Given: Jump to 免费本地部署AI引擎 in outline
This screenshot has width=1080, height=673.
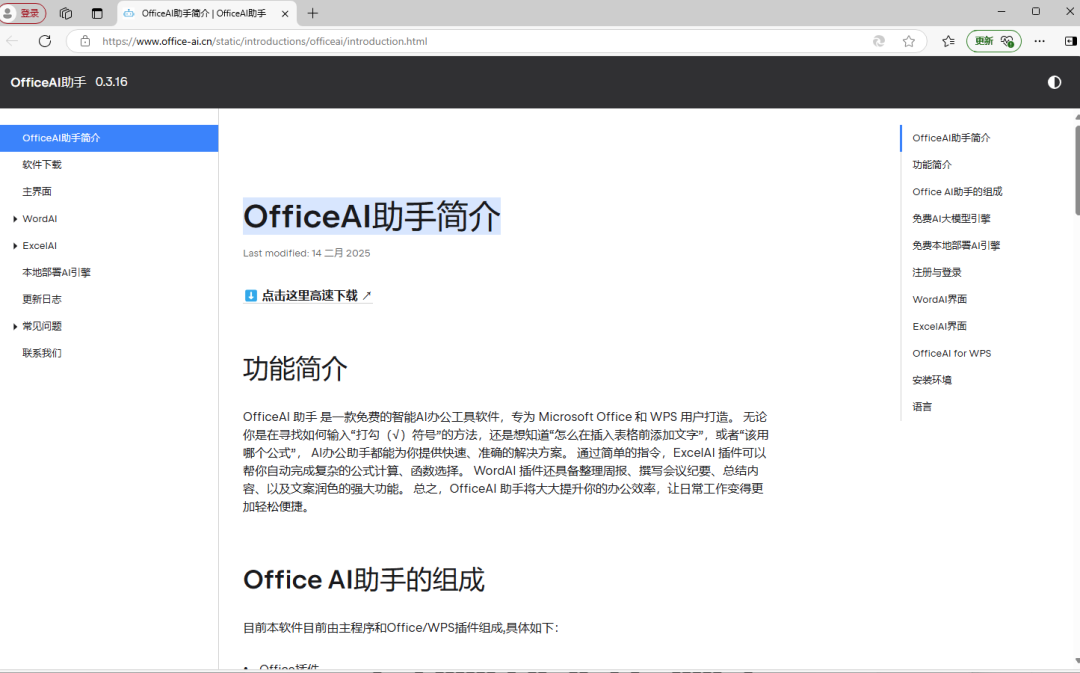Looking at the screenshot, I should 956,245.
